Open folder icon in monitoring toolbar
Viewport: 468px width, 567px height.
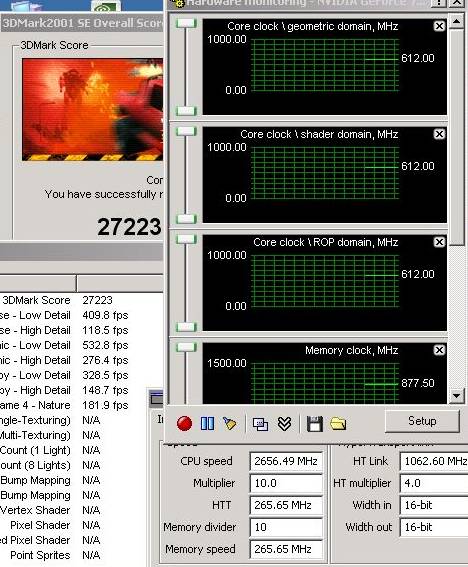338,423
